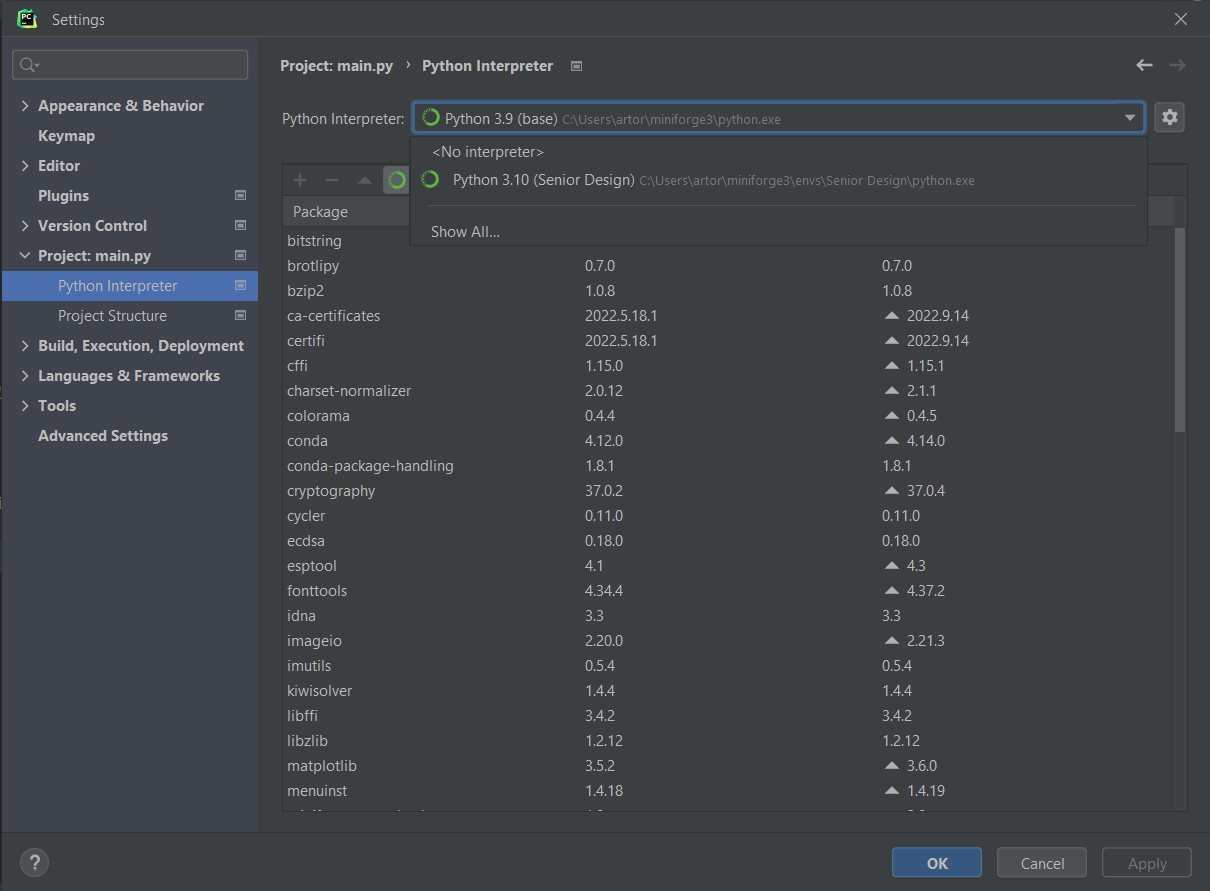This screenshot has height=891, width=1210.
Task: Select the menuinst package row
Action: 728,791
